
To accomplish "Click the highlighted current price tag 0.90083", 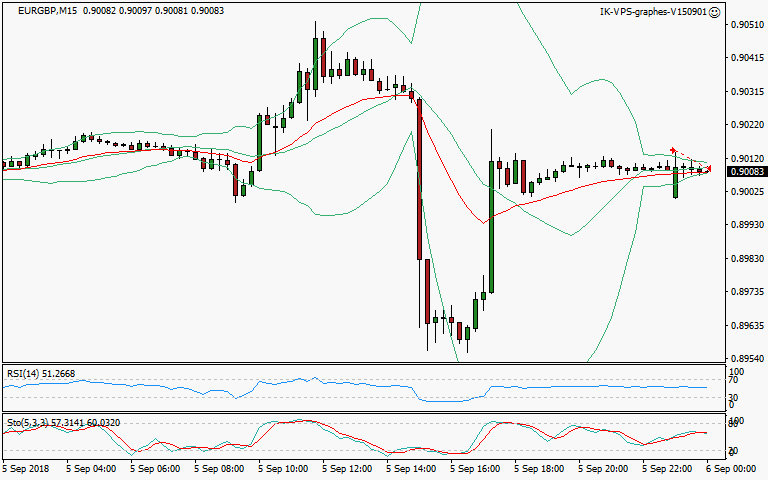I will [x=745, y=172].
